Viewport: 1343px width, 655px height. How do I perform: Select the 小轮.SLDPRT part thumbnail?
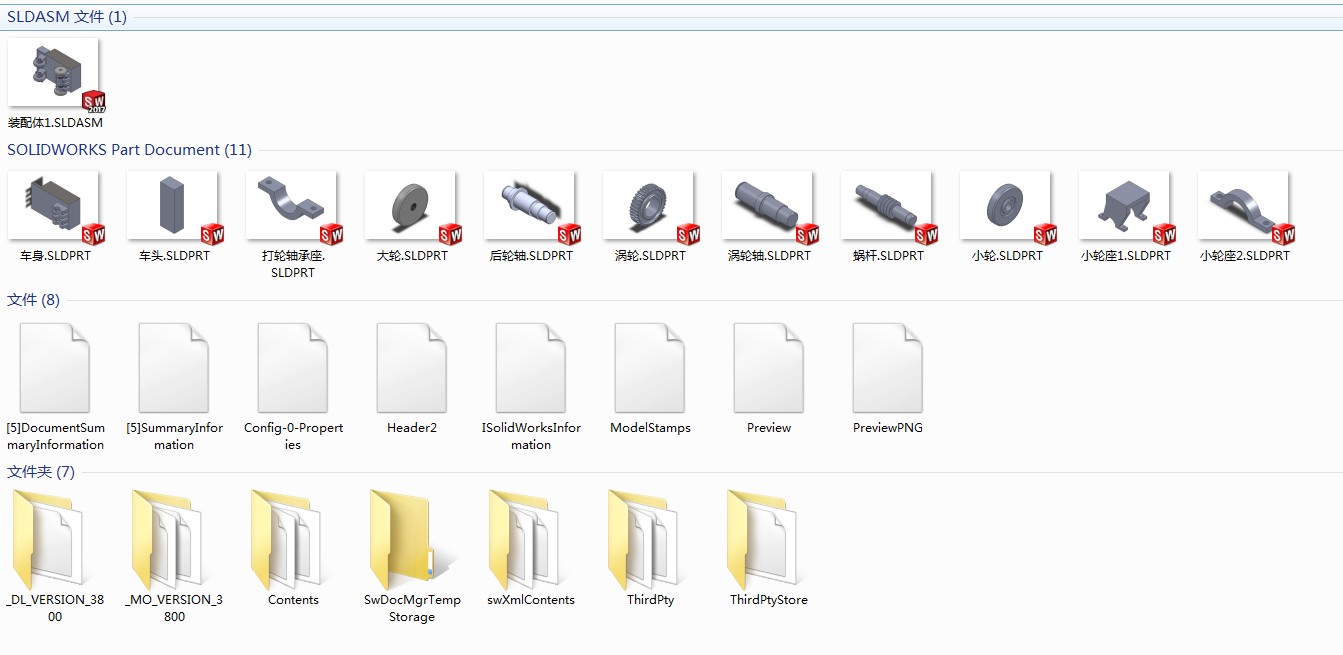1007,207
